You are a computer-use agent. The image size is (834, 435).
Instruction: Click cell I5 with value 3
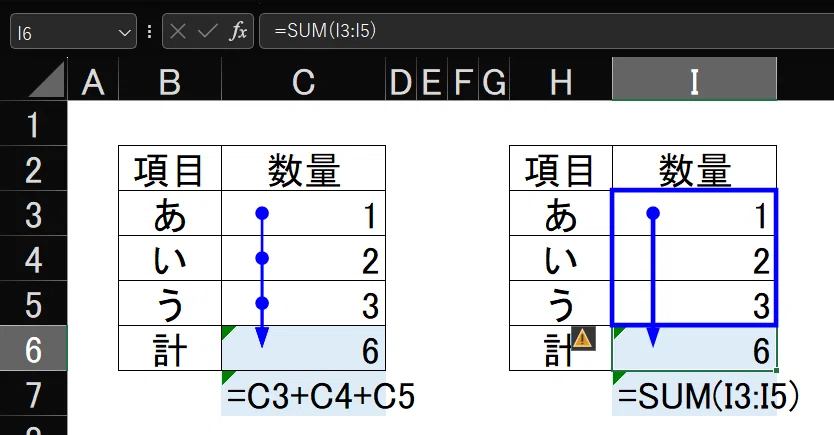(694, 304)
